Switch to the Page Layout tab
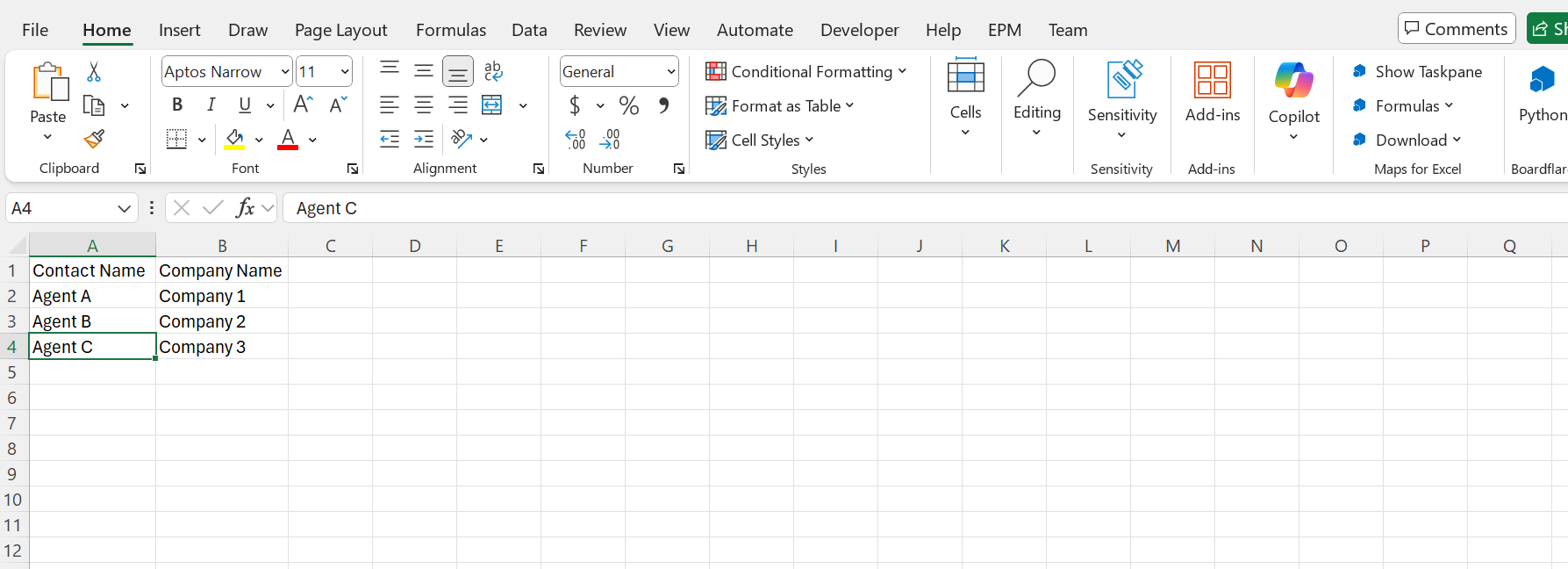The width and height of the screenshot is (1568, 569). (340, 30)
